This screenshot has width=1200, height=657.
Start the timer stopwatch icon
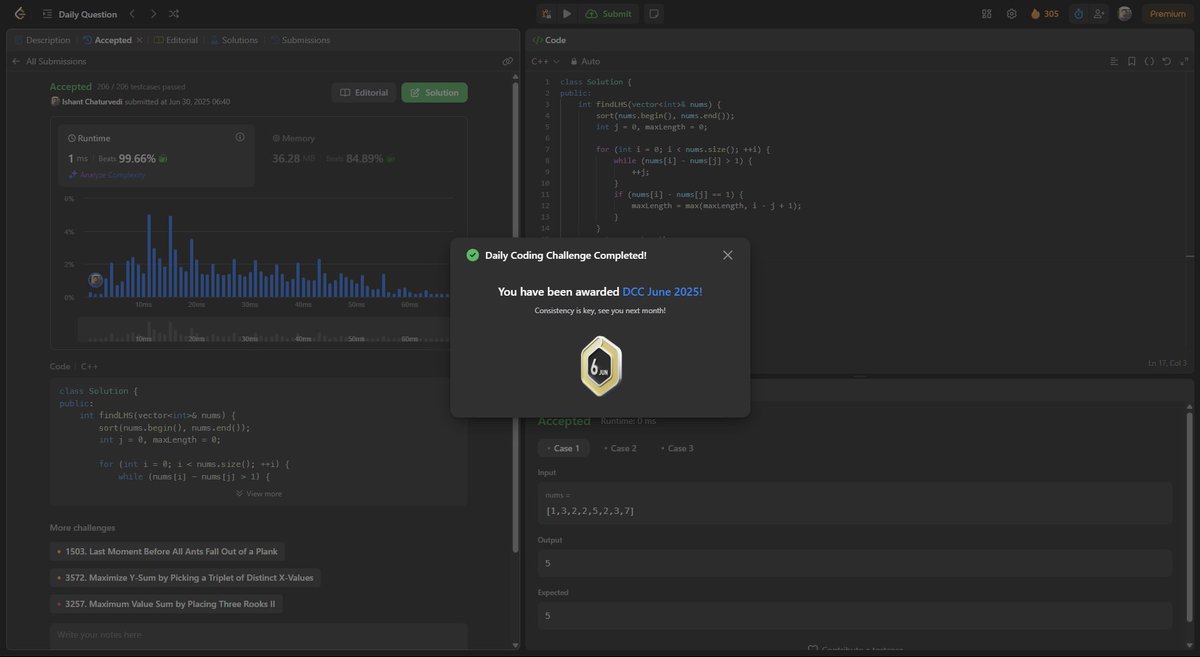pos(1078,14)
